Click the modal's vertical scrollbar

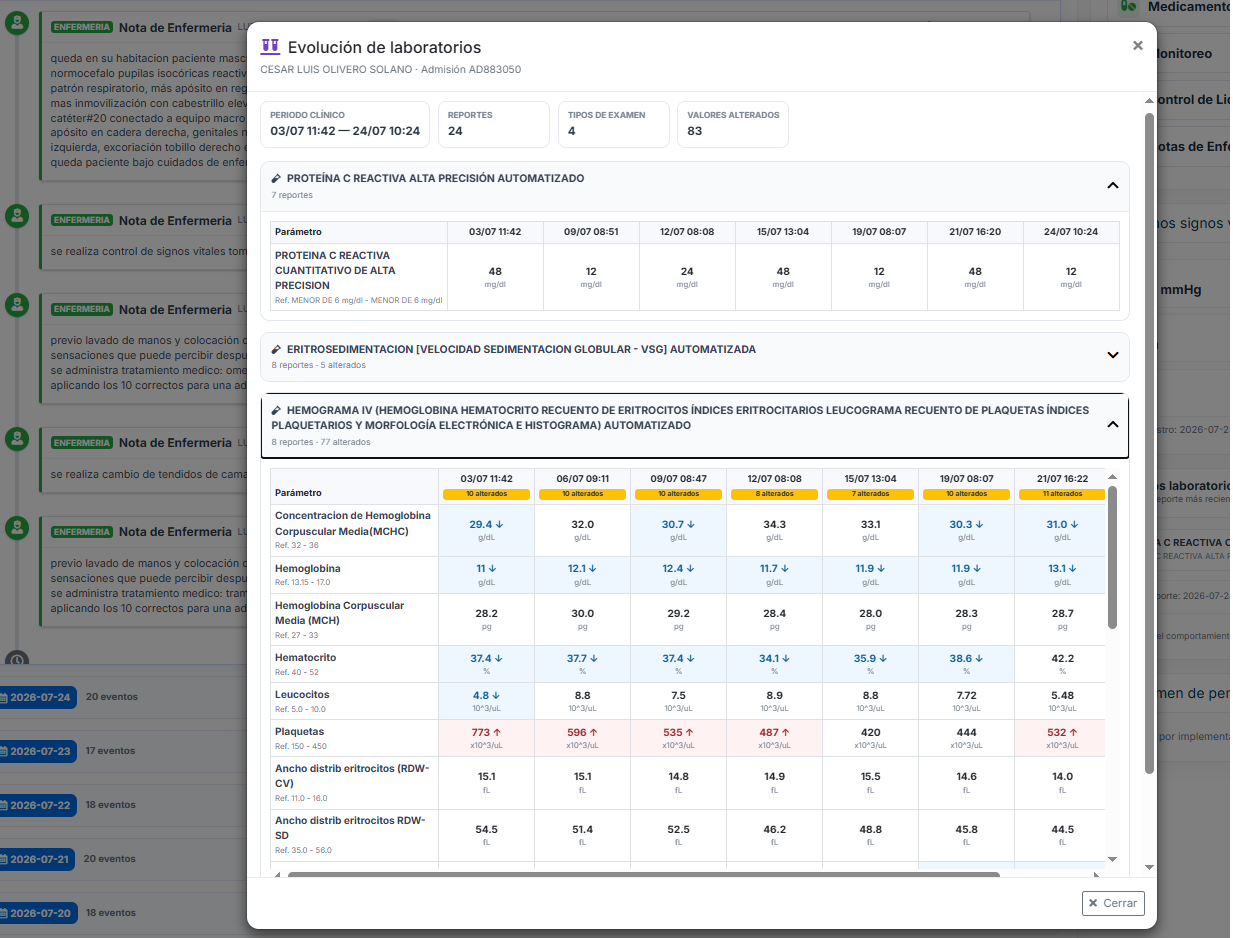coord(1149,442)
